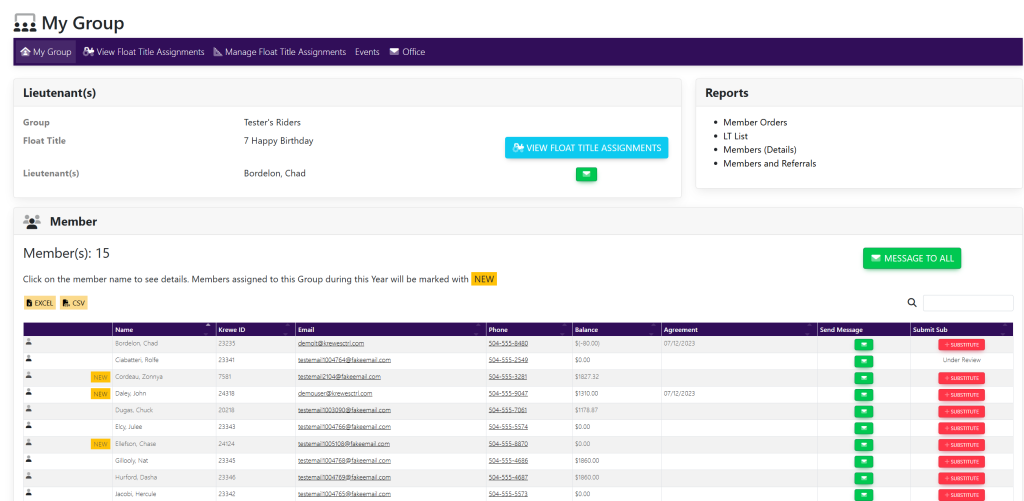Click the person icon beside Daley, John
Image resolution: width=1024 pixels, height=501 pixels.
tap(29, 393)
